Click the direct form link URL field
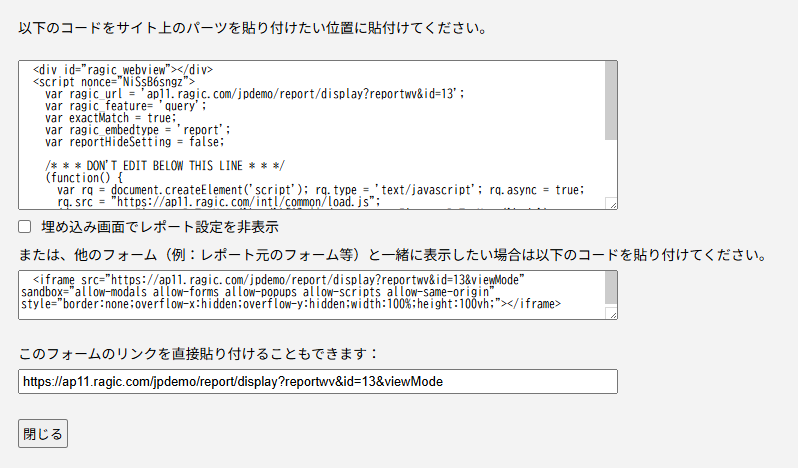Screen dimensions: 798x468 pyautogui.click(x=317, y=382)
